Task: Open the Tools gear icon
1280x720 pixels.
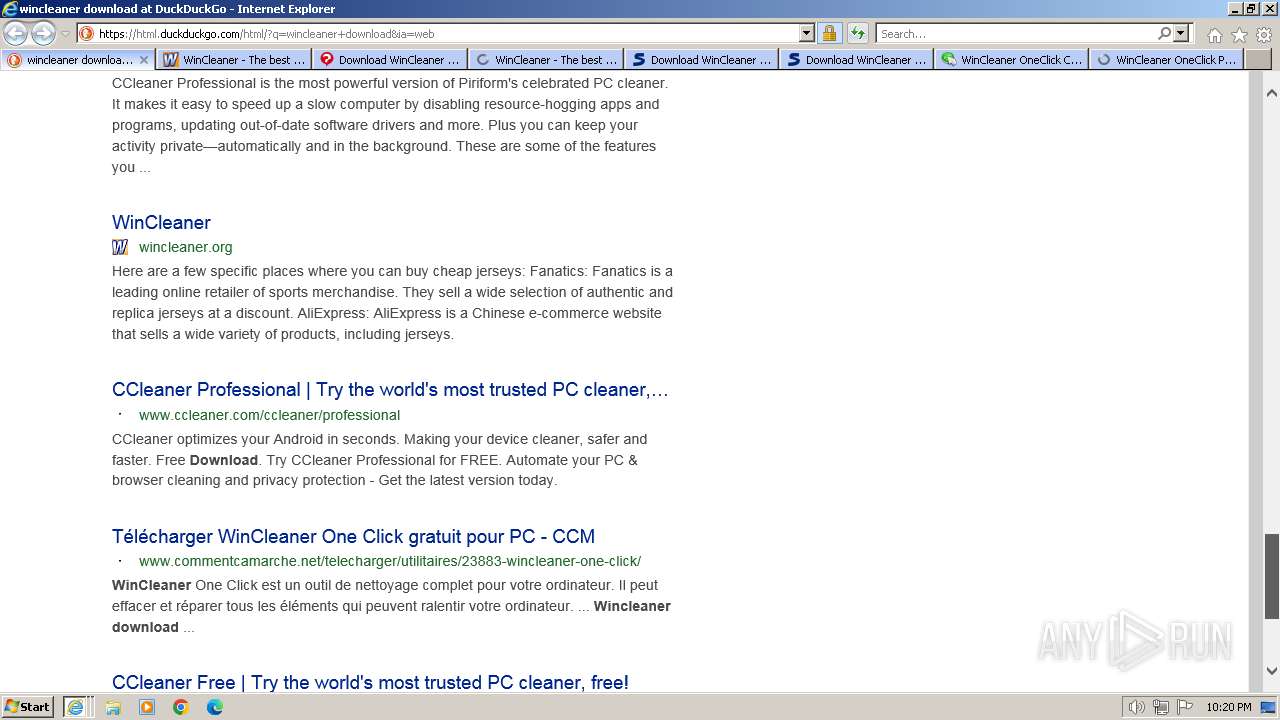Action: tap(1263, 35)
